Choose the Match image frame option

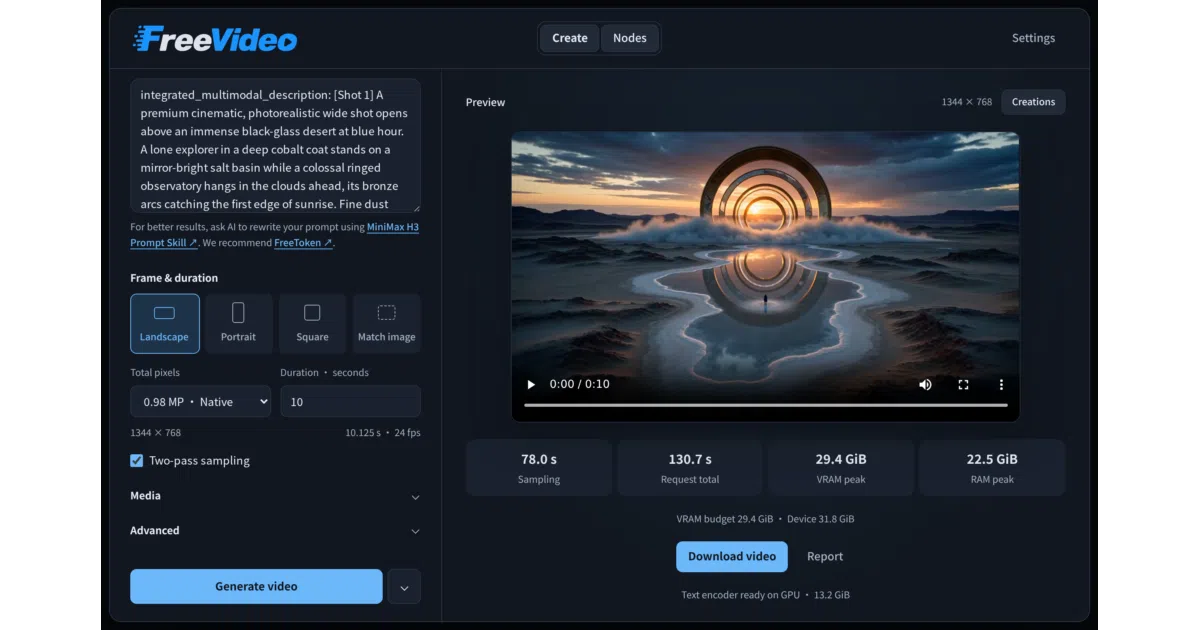(387, 323)
